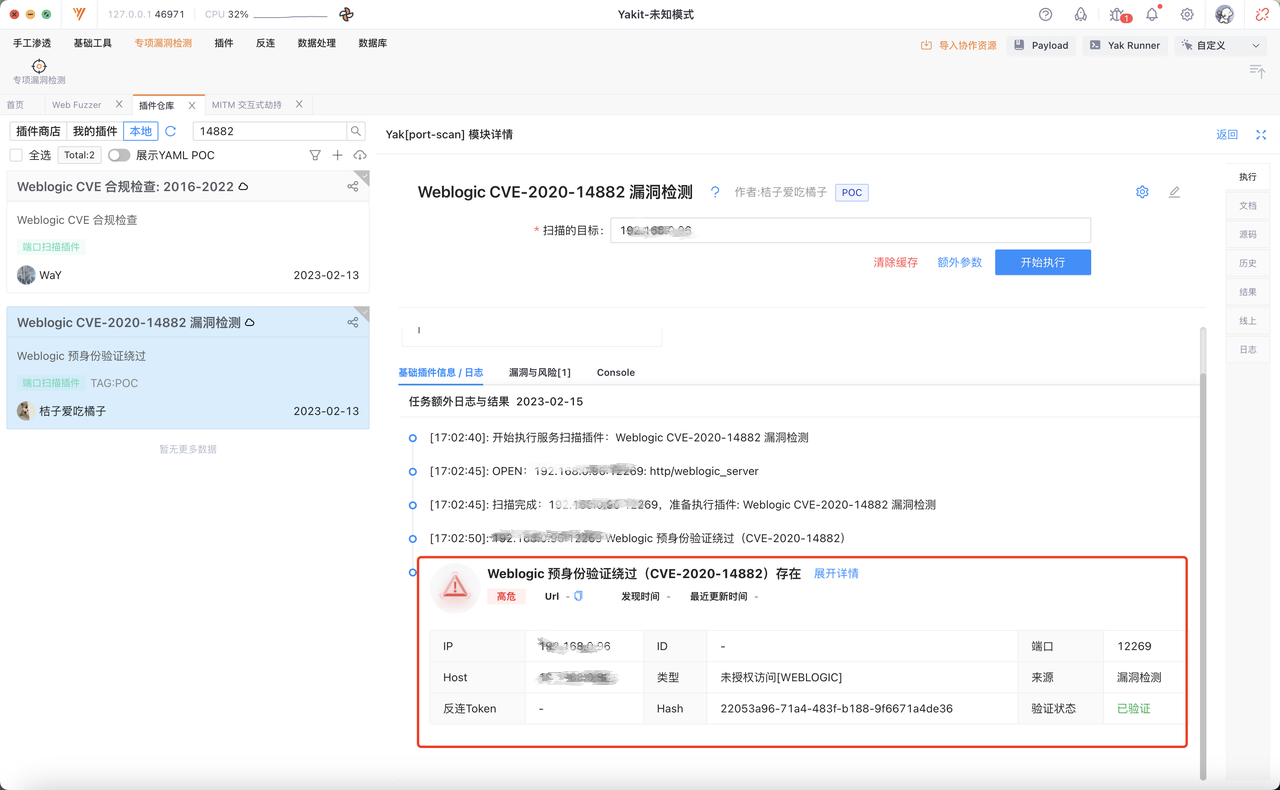Expand vulnerability details via 展开详情
The width and height of the screenshot is (1280, 790).
point(836,573)
